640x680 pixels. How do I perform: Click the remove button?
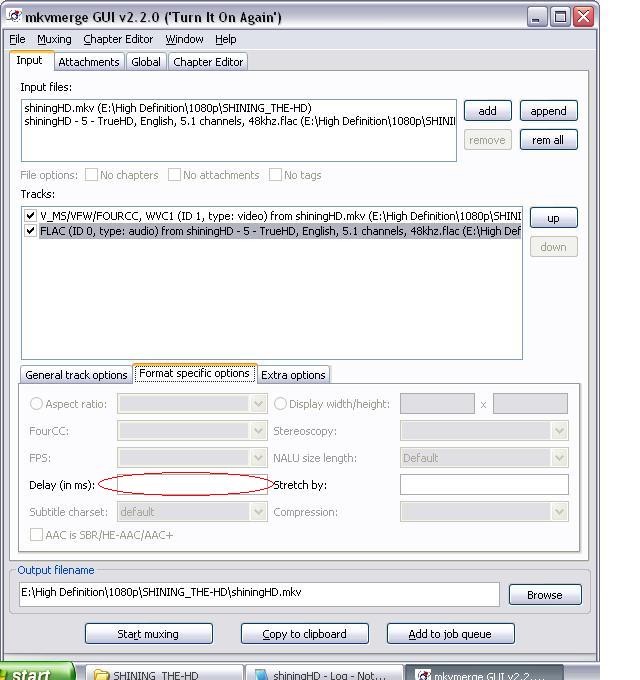click(487, 140)
